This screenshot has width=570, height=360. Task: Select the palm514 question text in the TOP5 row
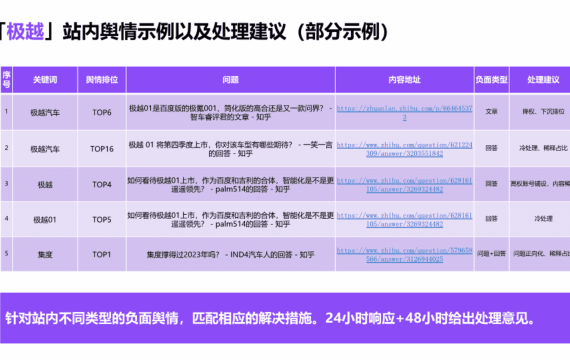pos(230,220)
